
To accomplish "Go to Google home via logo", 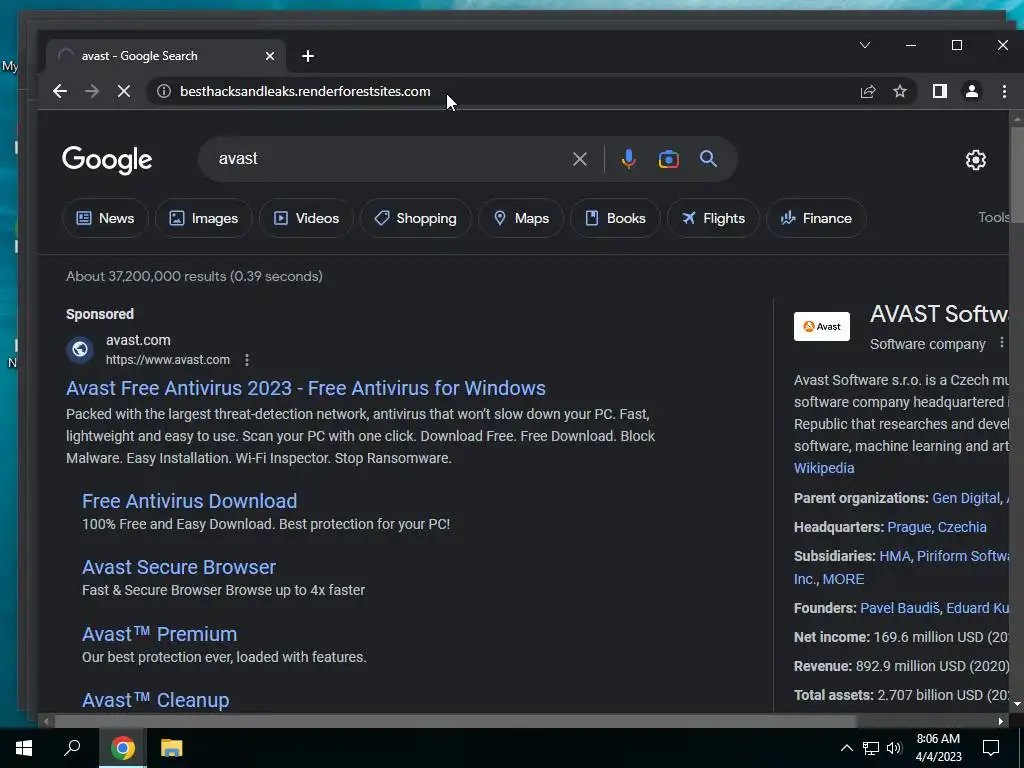I will click(107, 160).
